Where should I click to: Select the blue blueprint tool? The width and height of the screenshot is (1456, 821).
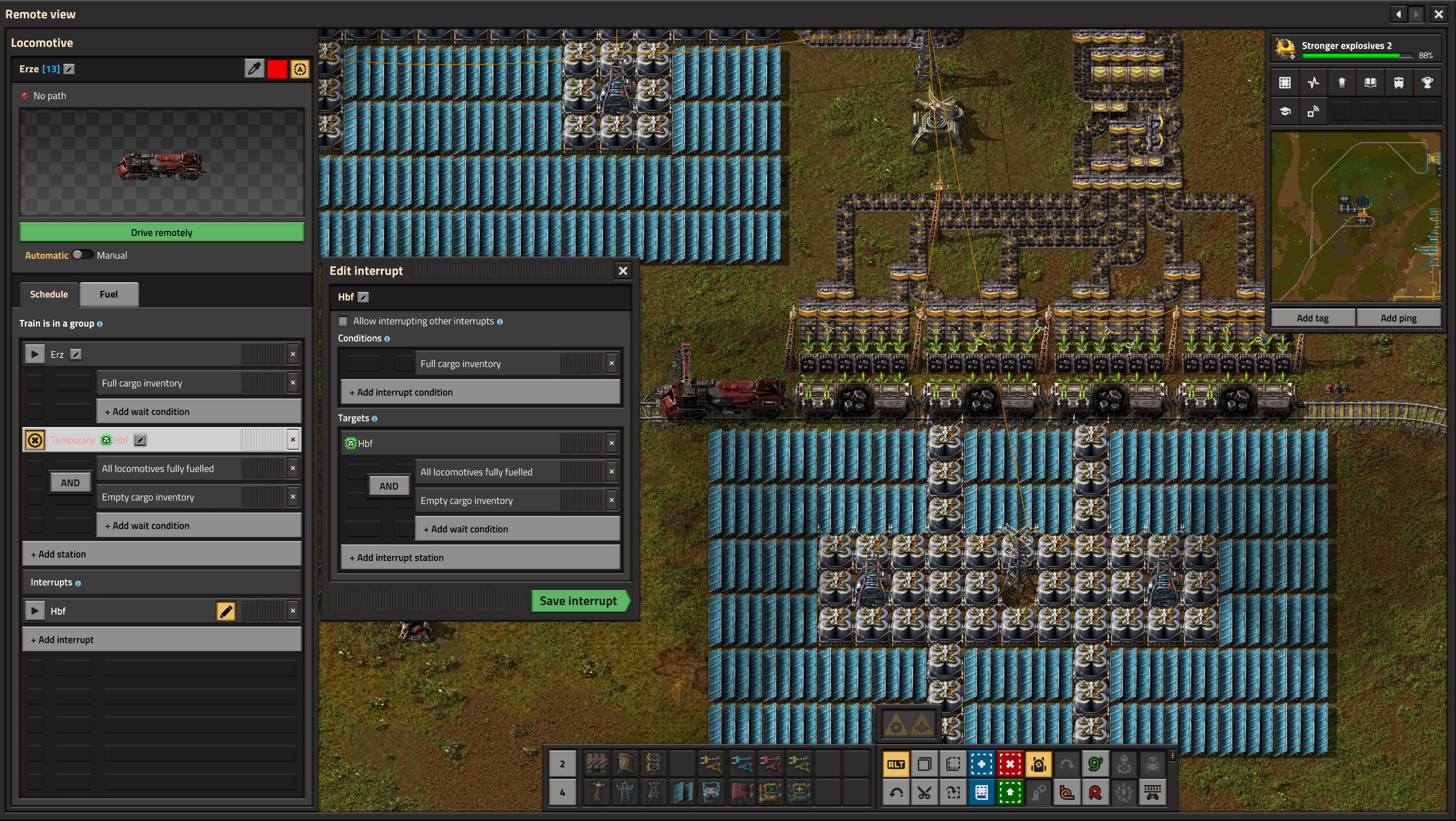tap(982, 764)
